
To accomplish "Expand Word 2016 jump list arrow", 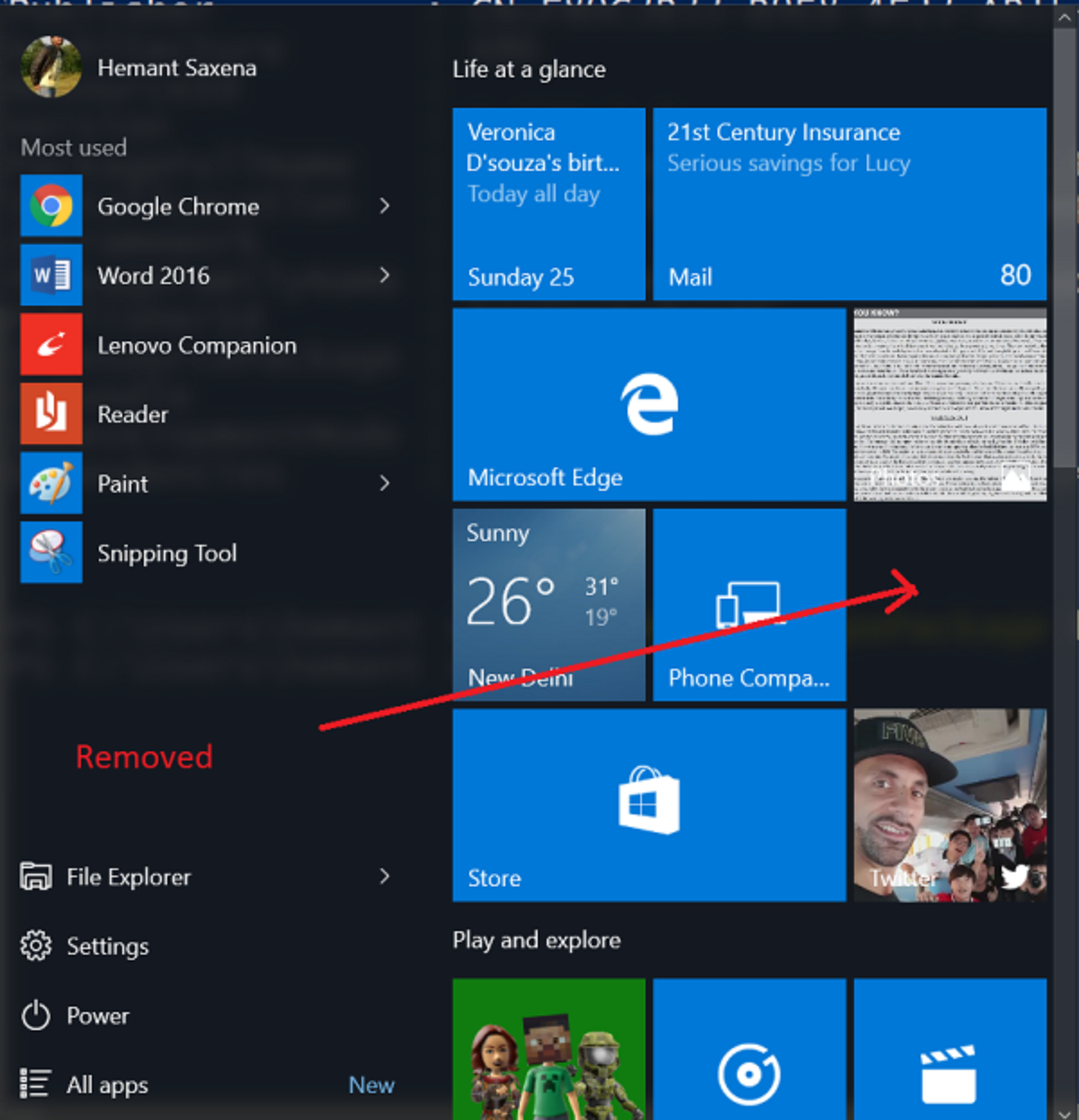I will click(x=385, y=275).
